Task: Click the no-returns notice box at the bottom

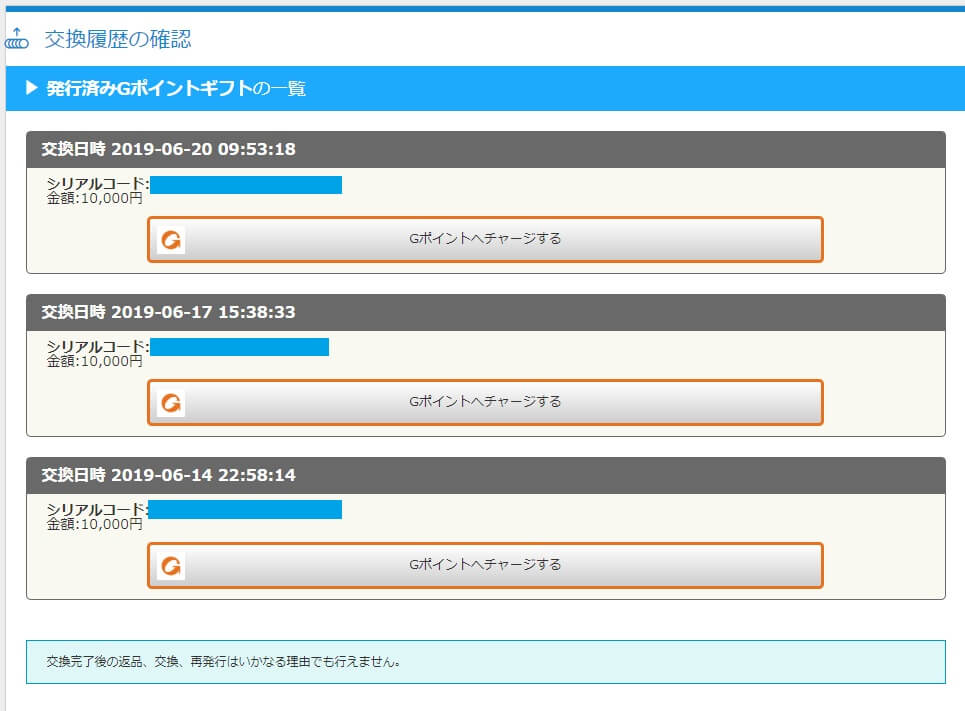Action: click(x=485, y=662)
